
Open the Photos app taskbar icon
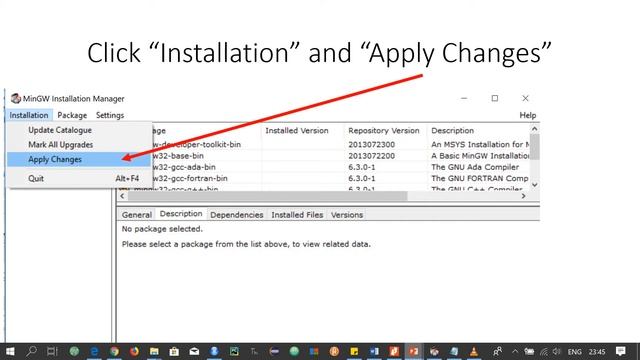click(234, 351)
